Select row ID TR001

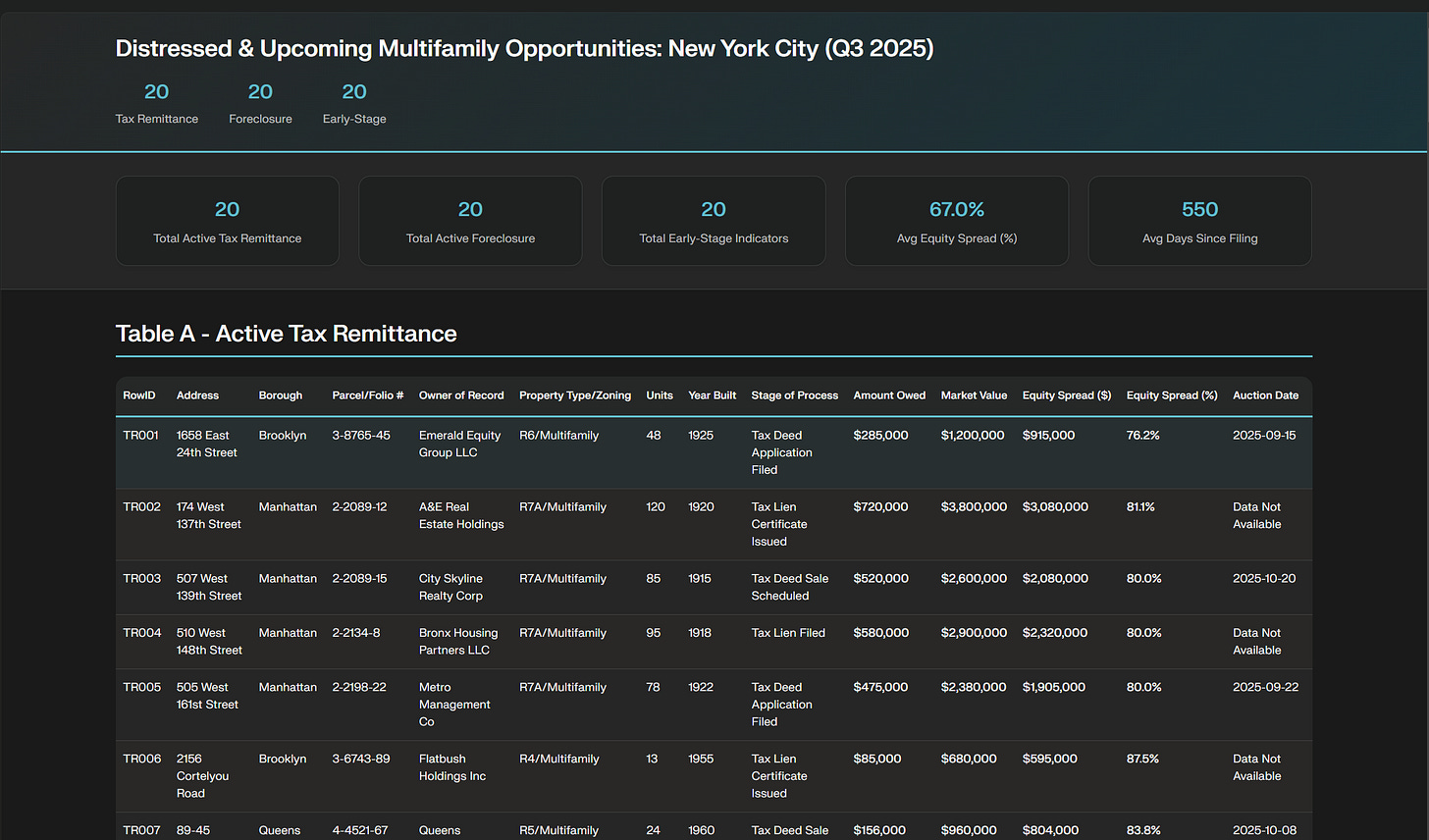140,436
